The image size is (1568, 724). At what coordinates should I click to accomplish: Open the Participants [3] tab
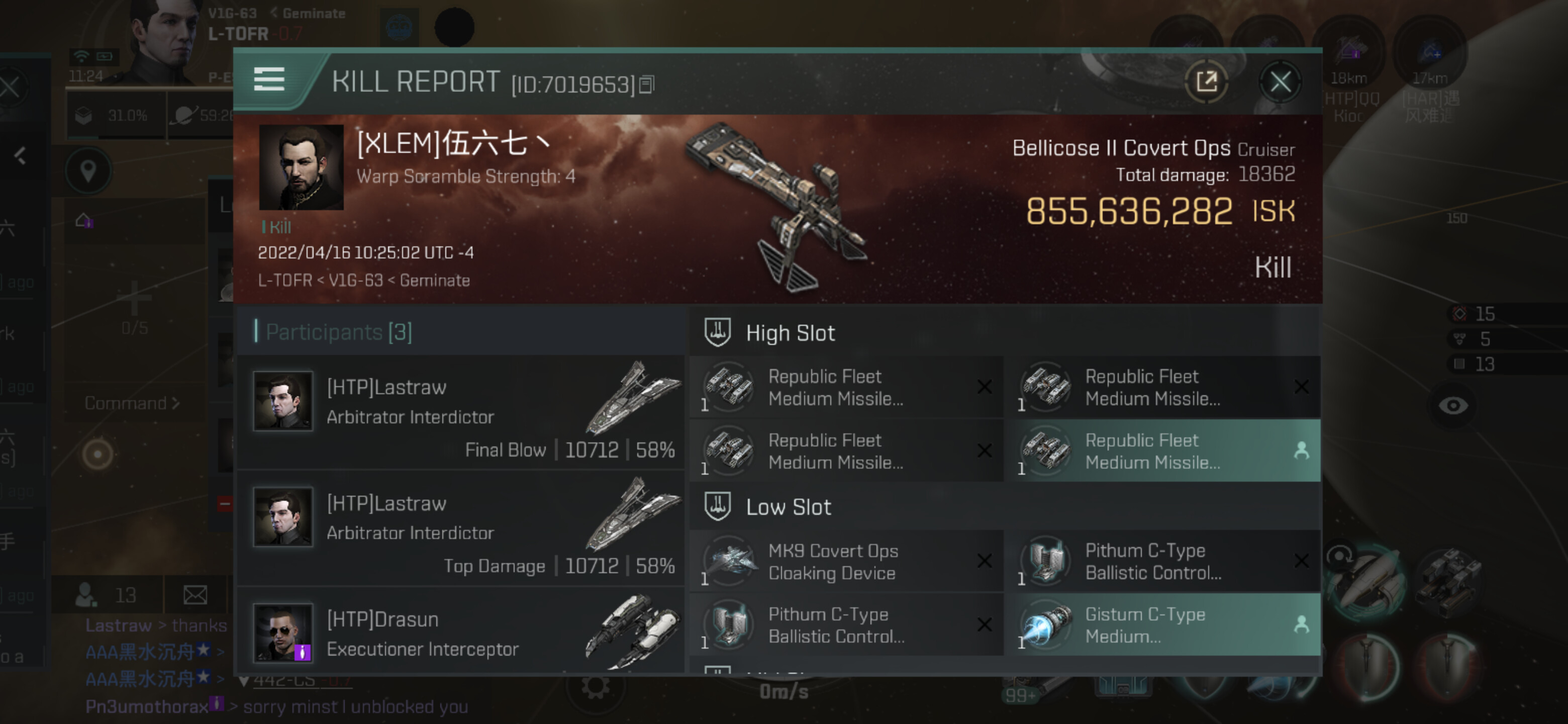coord(339,332)
